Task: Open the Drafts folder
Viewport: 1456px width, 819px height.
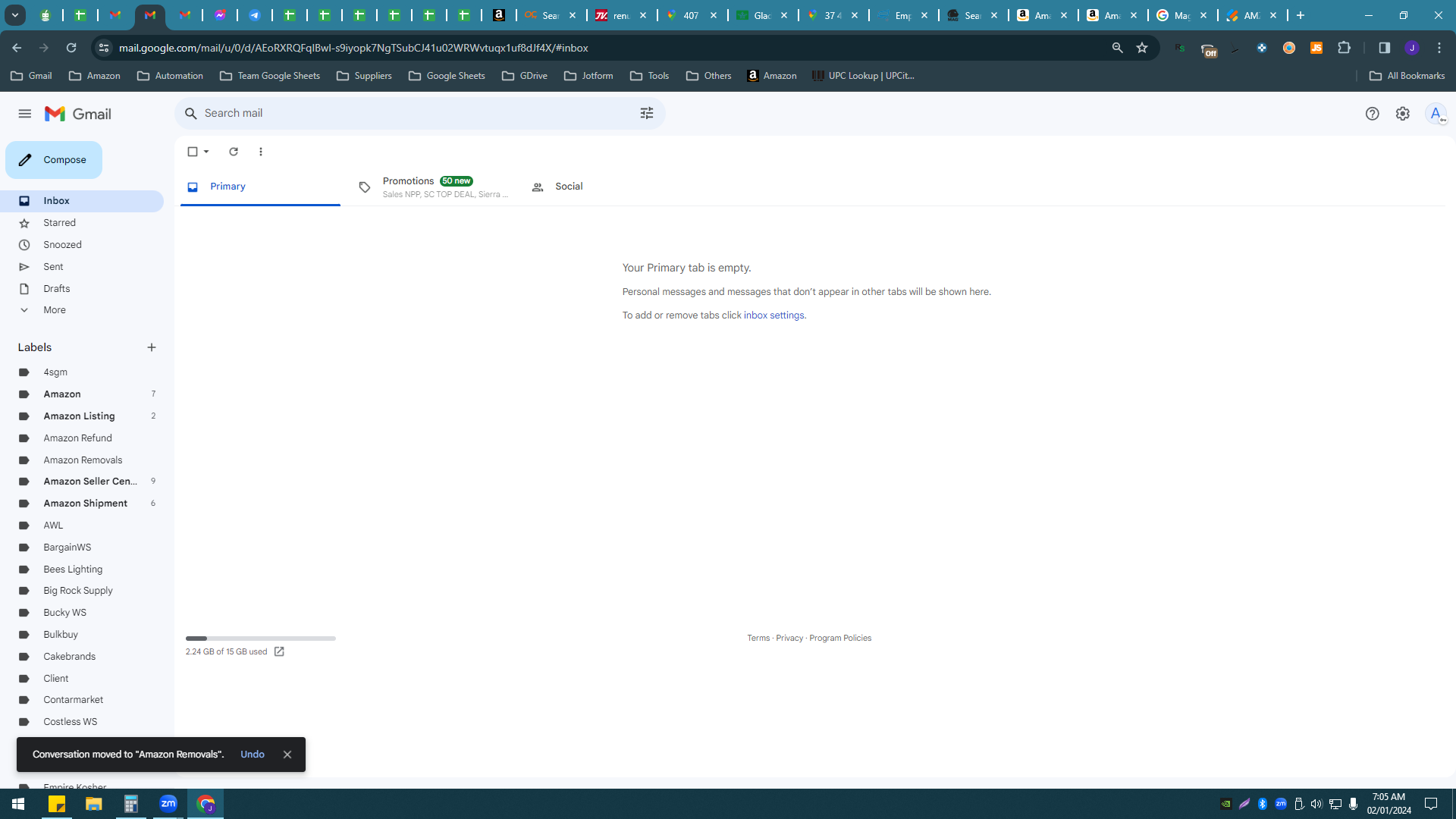Action: coord(82,289)
